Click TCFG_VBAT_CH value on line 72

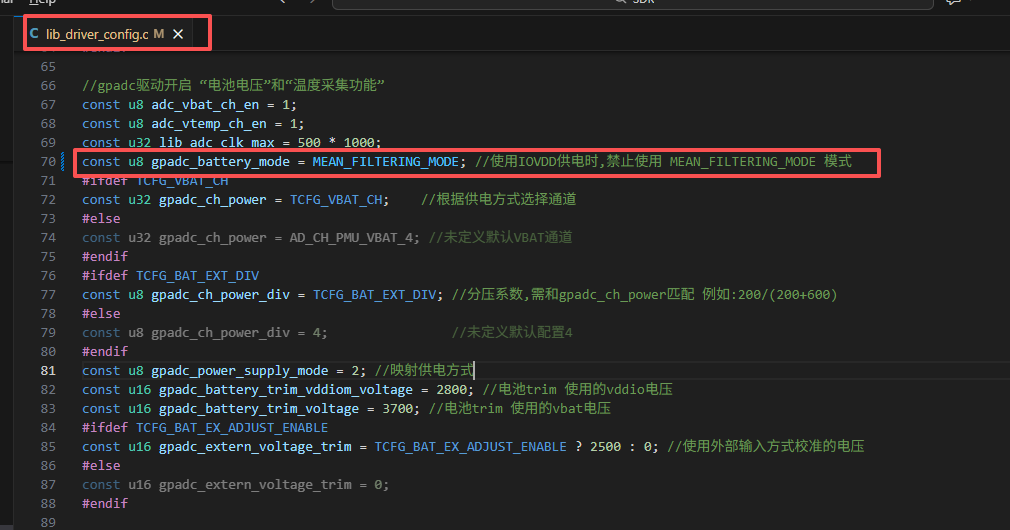click(x=336, y=200)
